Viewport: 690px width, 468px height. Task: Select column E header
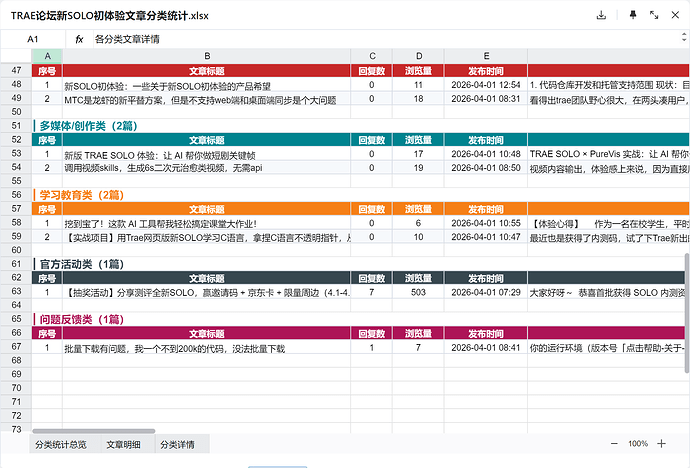tap(486, 56)
